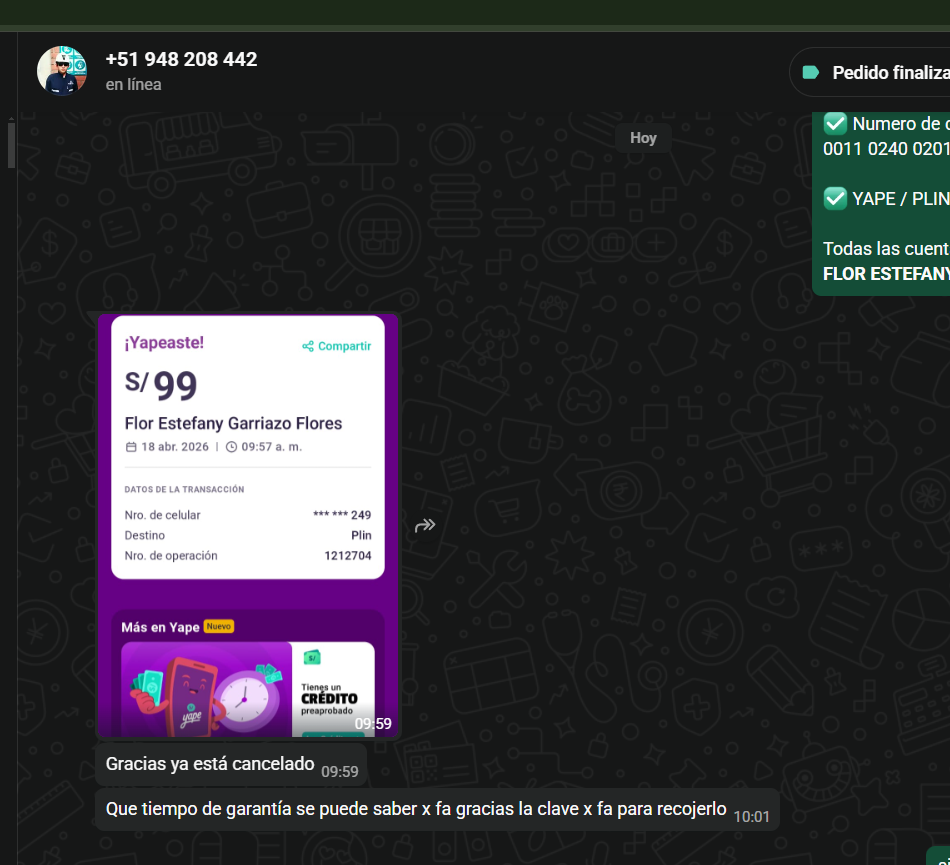The image size is (950, 865).
Task: Click the calendar icon by 18 abr. 2026
Action: pos(131,447)
